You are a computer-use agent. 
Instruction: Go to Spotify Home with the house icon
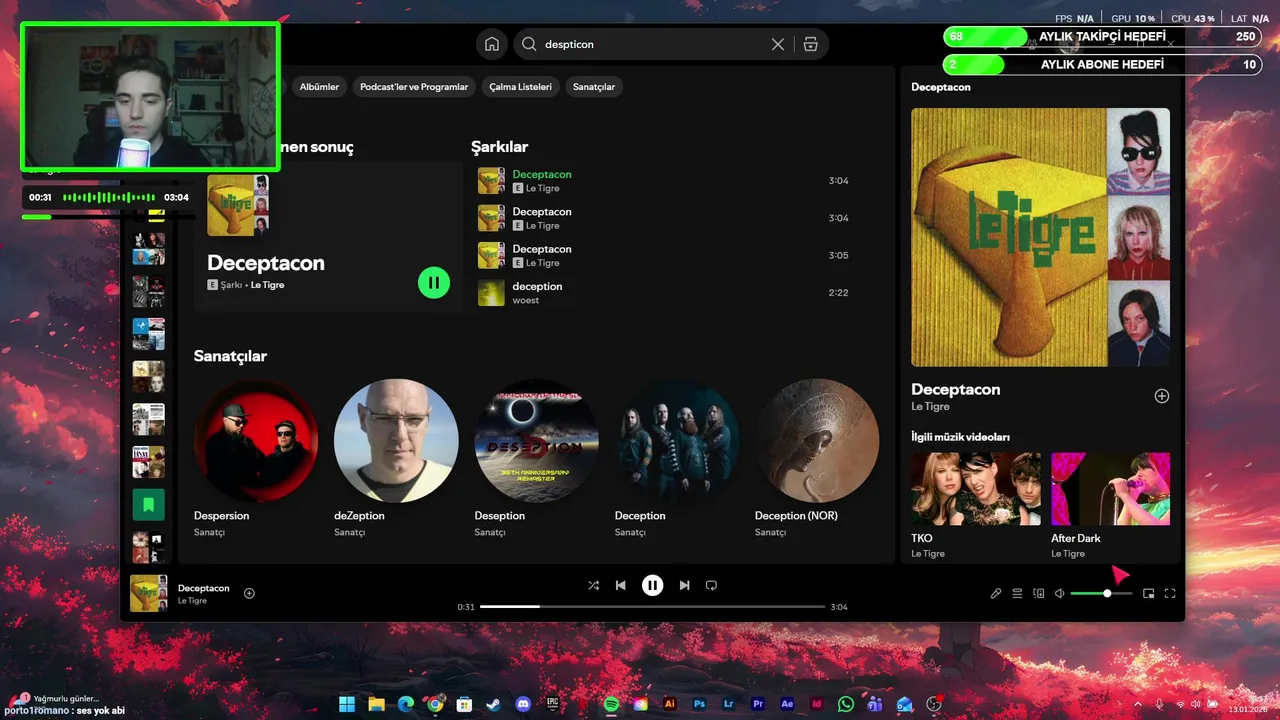(492, 44)
